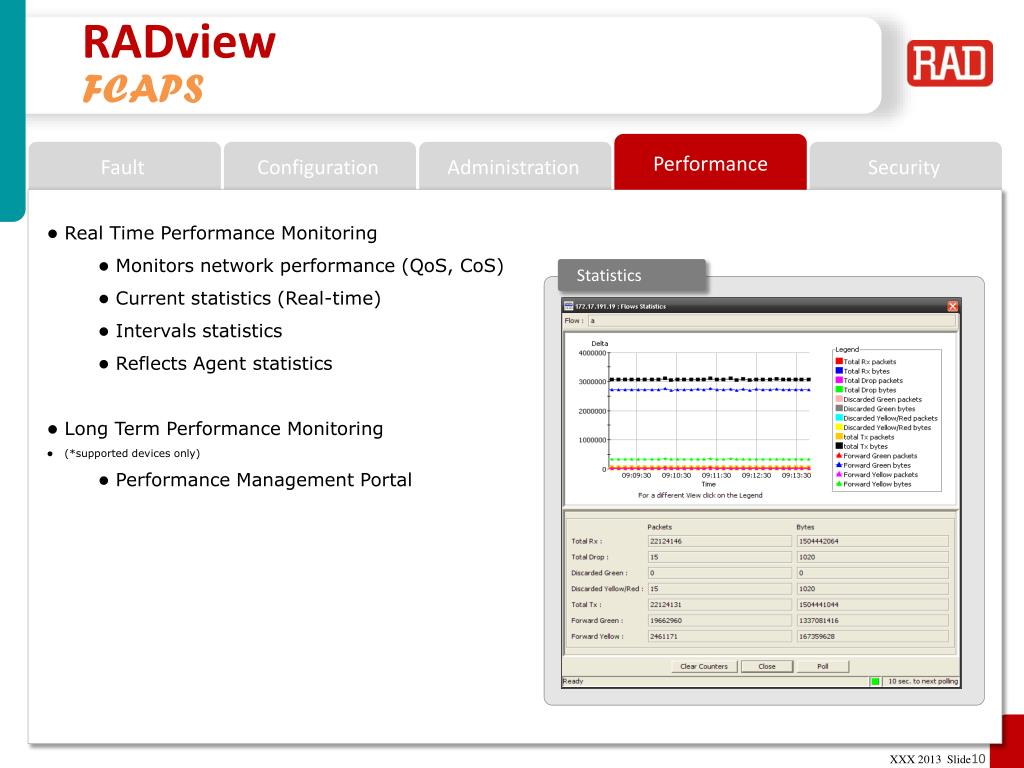This screenshot has width=1024, height=768.
Task: Select Total Rx bytes legend swatch
Action: point(839,370)
